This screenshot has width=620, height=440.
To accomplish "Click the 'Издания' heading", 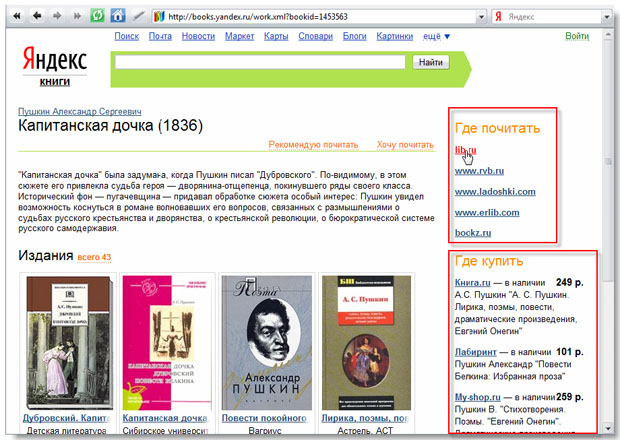I will tap(45, 255).
